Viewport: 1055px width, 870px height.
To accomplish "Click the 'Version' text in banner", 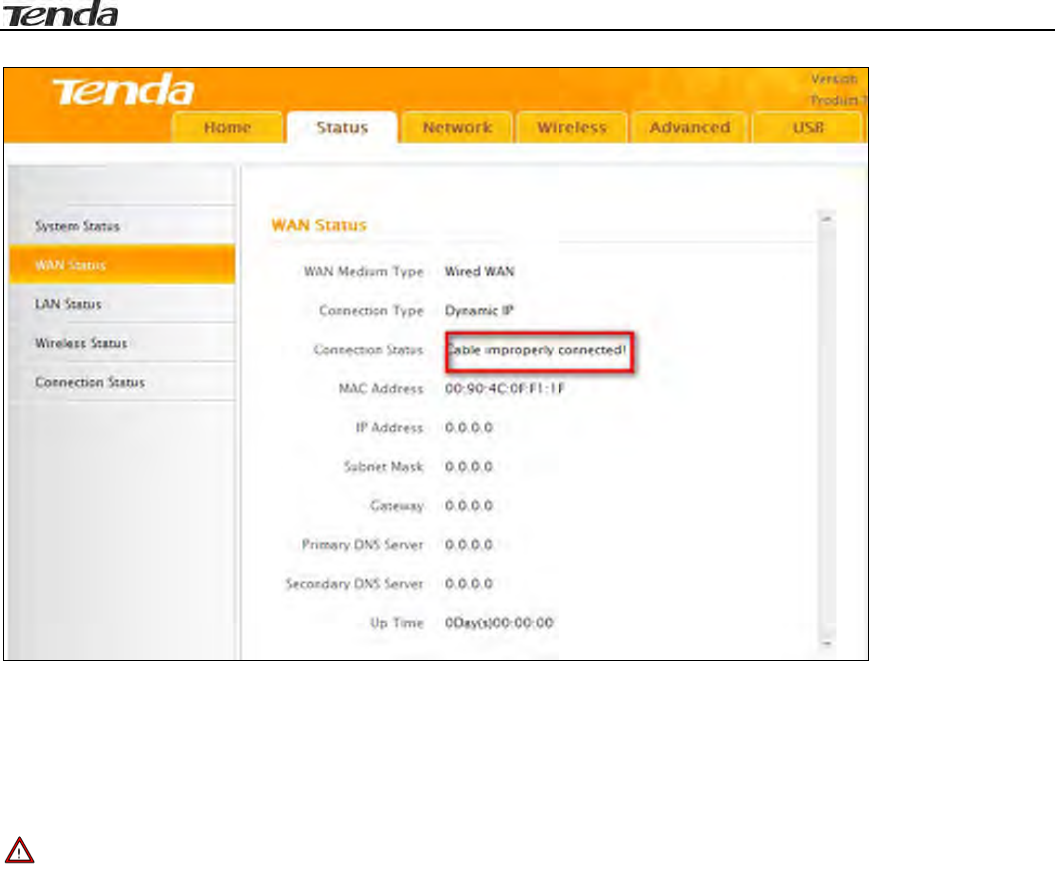I will pos(834,79).
